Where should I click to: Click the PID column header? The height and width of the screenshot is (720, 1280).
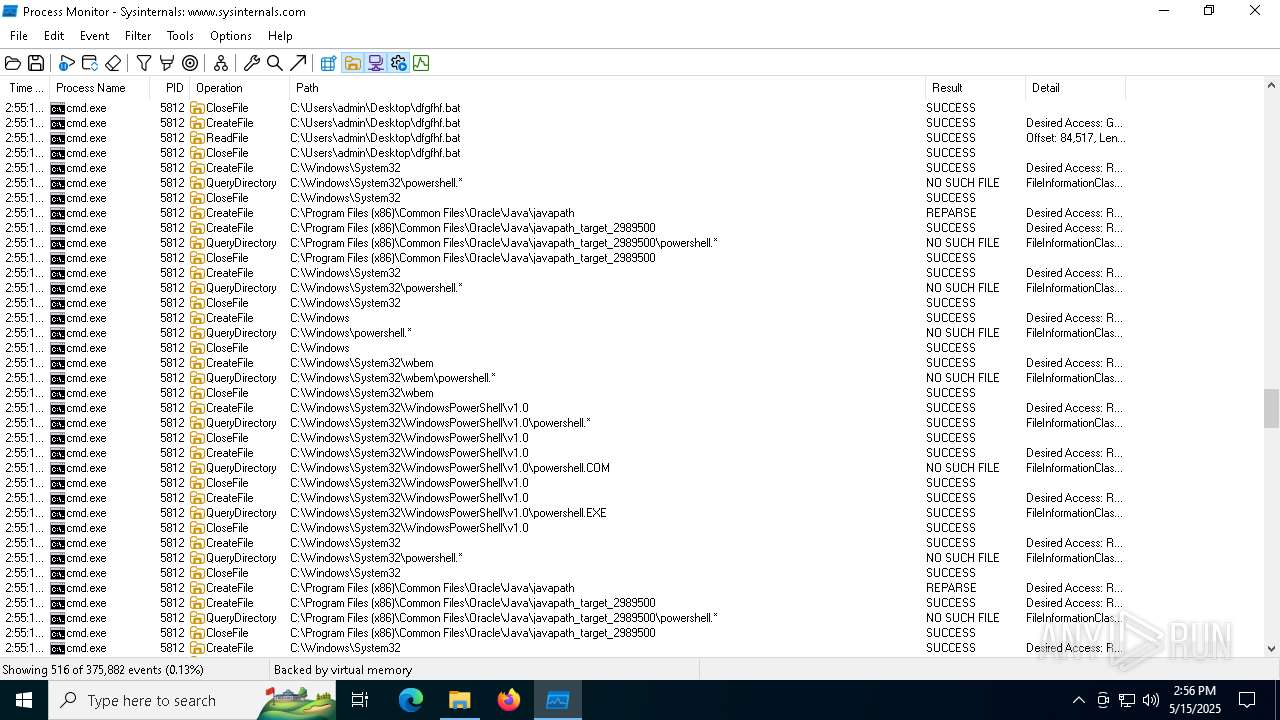click(x=170, y=88)
